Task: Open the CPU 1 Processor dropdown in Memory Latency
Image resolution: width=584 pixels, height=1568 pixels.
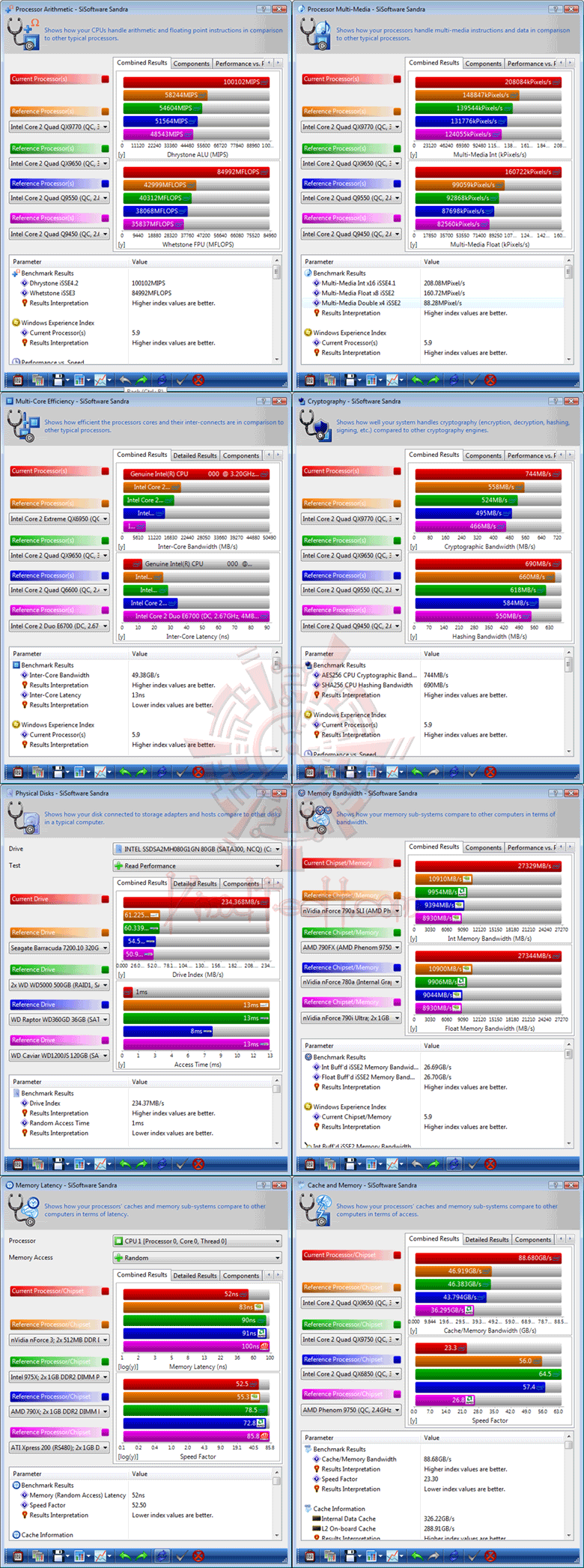Action: 198,1241
